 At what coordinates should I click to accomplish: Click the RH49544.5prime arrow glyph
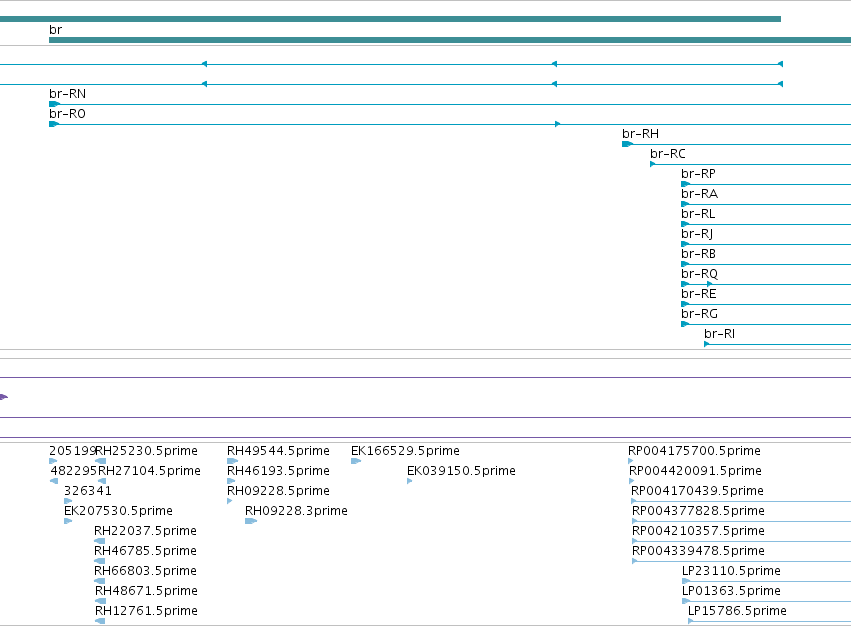point(232,461)
